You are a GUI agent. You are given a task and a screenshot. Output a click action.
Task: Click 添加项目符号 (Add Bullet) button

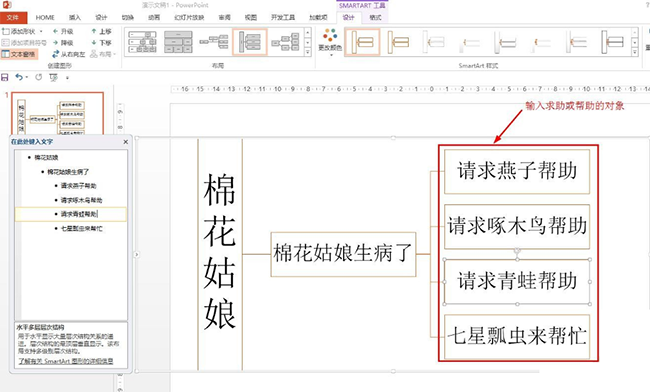(24, 43)
